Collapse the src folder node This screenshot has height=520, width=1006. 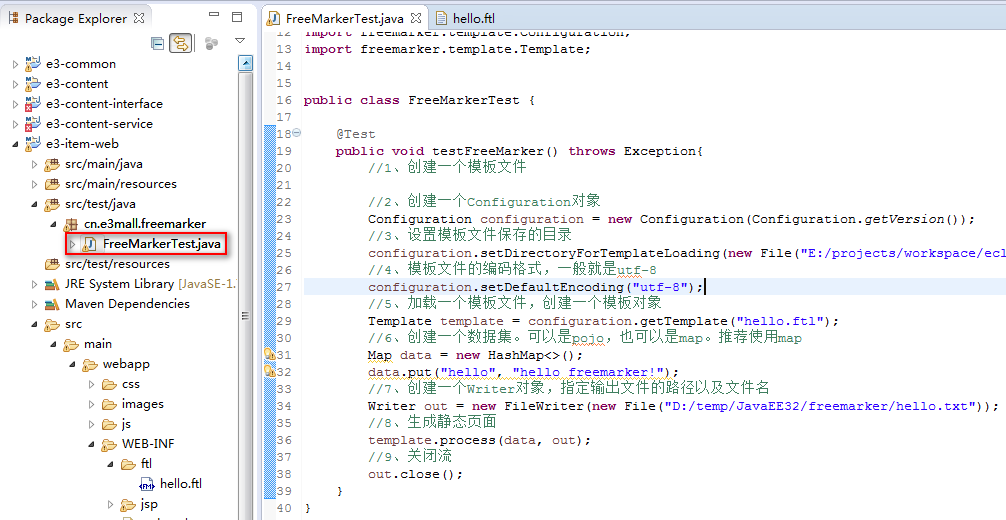[34, 324]
